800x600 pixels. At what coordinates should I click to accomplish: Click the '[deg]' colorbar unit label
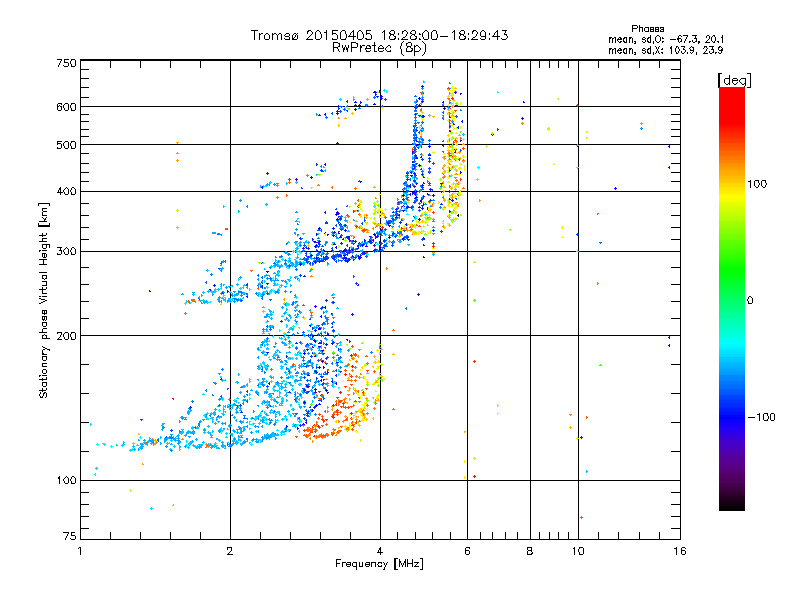click(734, 80)
